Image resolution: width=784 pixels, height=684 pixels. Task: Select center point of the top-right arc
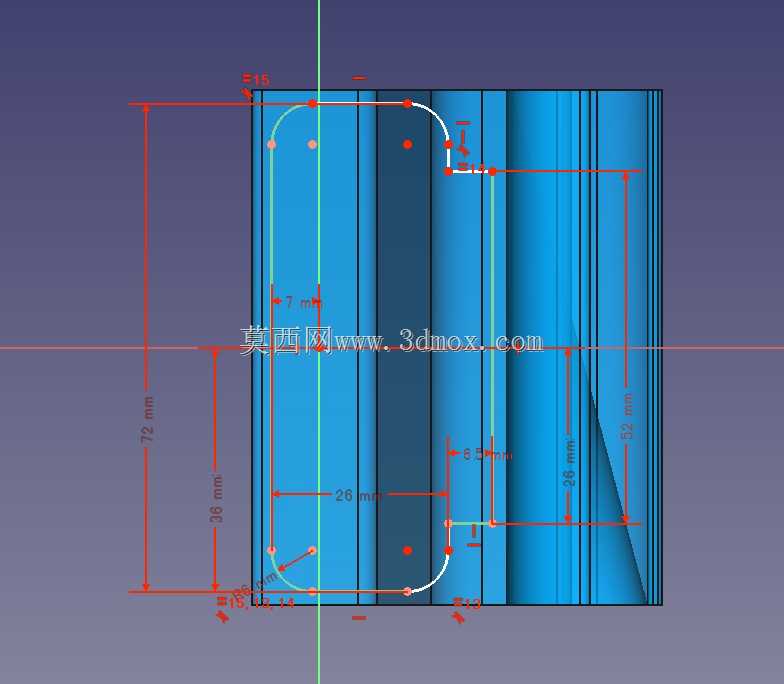408,144
